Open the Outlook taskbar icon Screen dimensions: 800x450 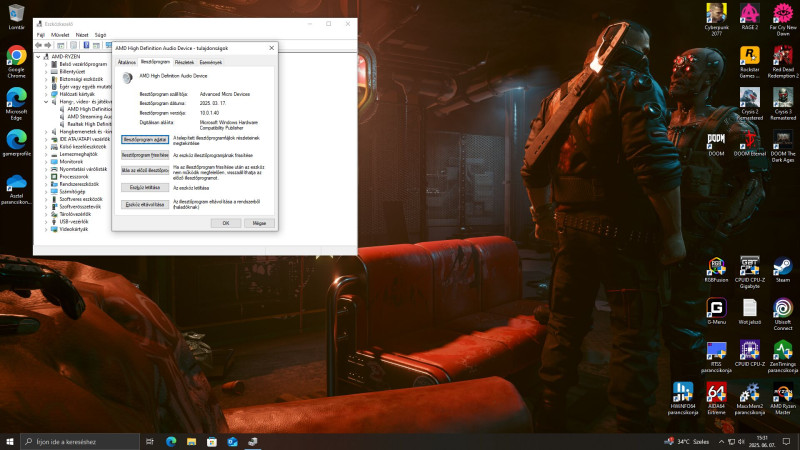232,442
